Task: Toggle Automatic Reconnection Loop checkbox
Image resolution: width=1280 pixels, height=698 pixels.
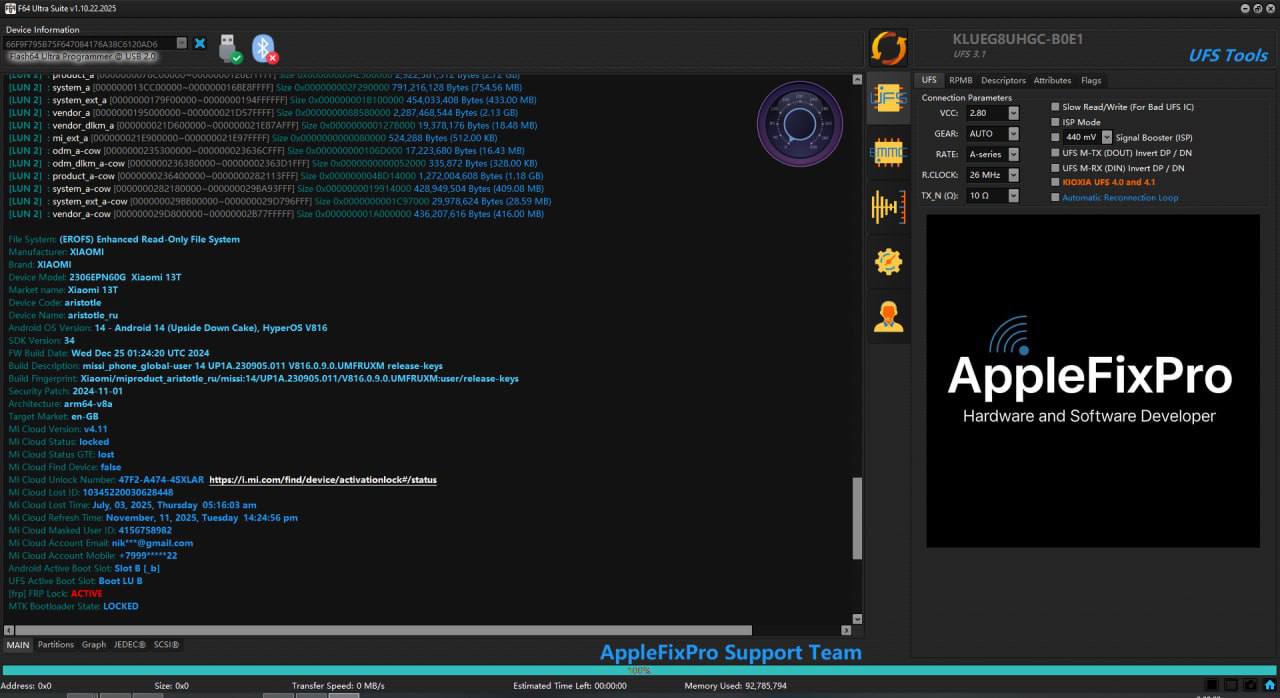Action: [1055, 197]
